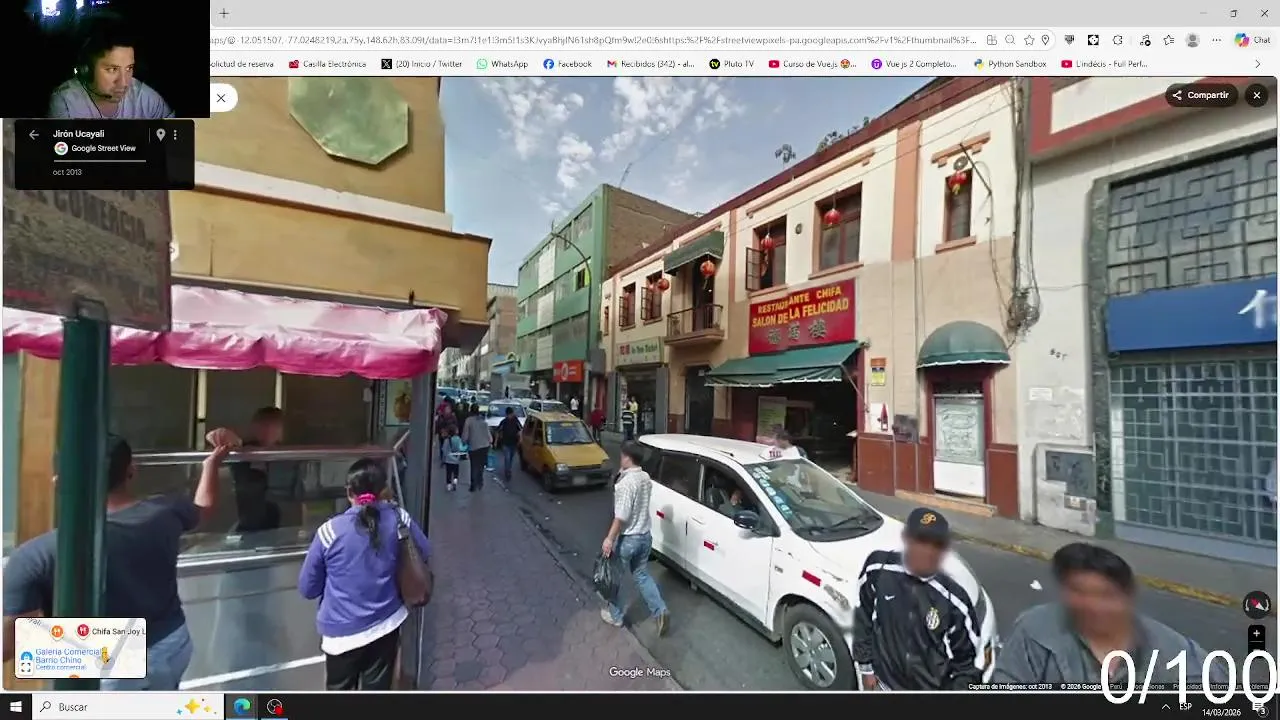Click the compass rotate control
The image size is (1280, 720).
click(1257, 604)
